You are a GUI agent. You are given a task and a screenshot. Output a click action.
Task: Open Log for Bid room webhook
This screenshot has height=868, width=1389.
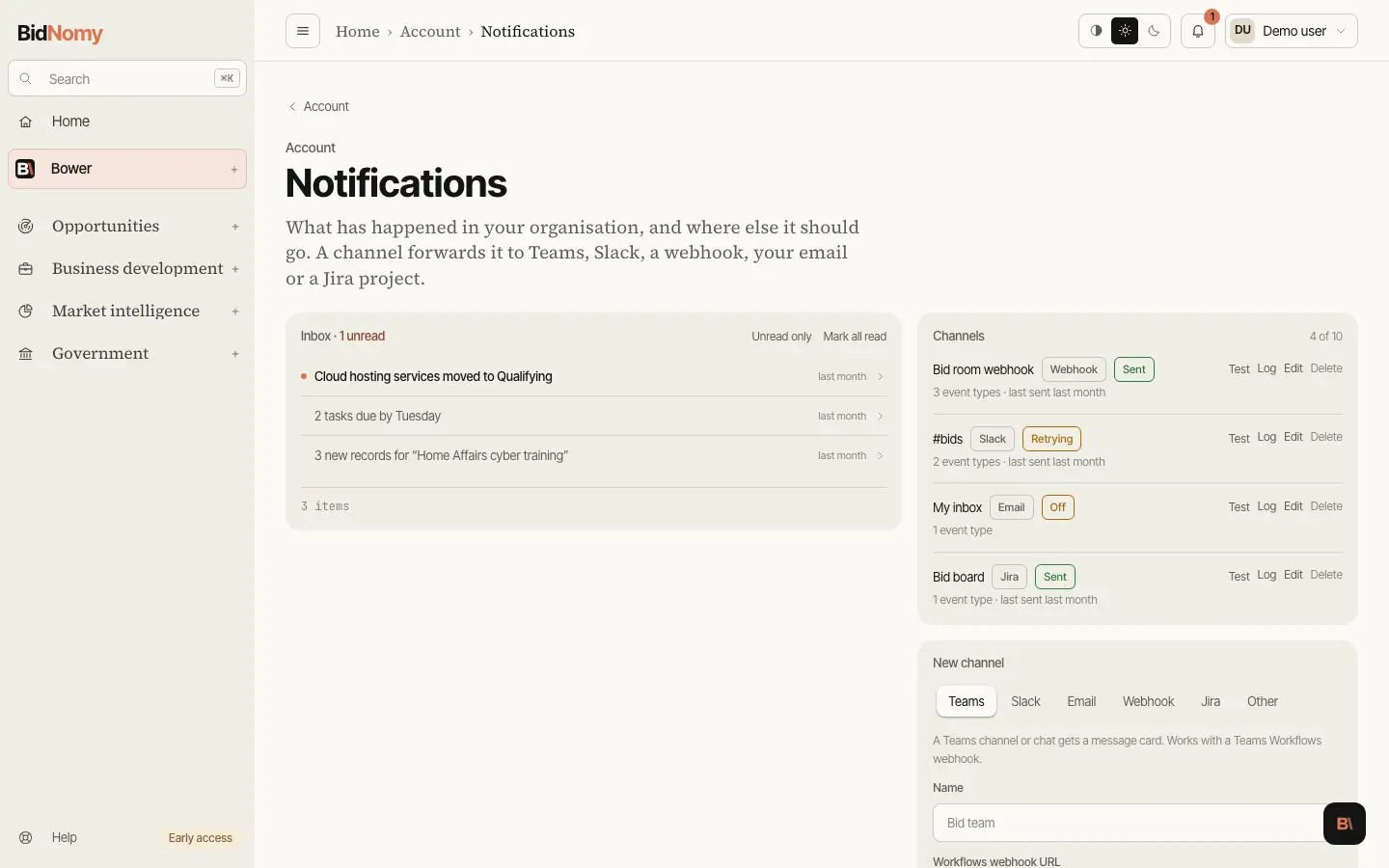click(x=1266, y=368)
